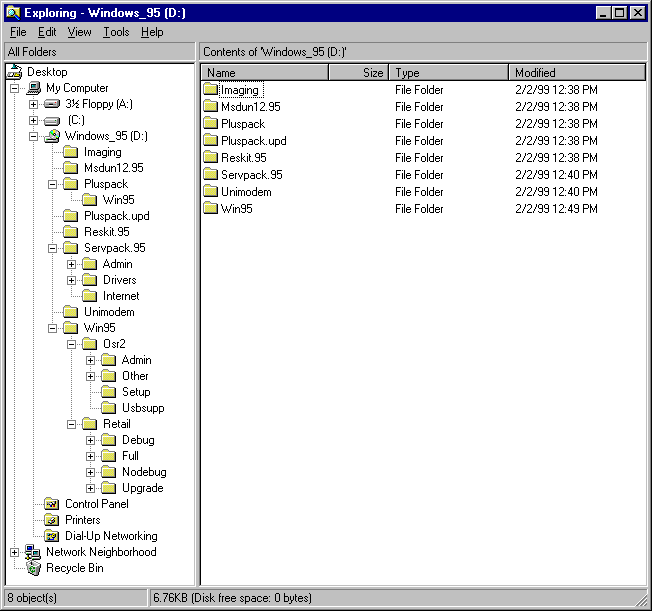This screenshot has width=652, height=611.
Task: Collapse the My Computer tree node
Action: pyautogui.click(x=15, y=88)
